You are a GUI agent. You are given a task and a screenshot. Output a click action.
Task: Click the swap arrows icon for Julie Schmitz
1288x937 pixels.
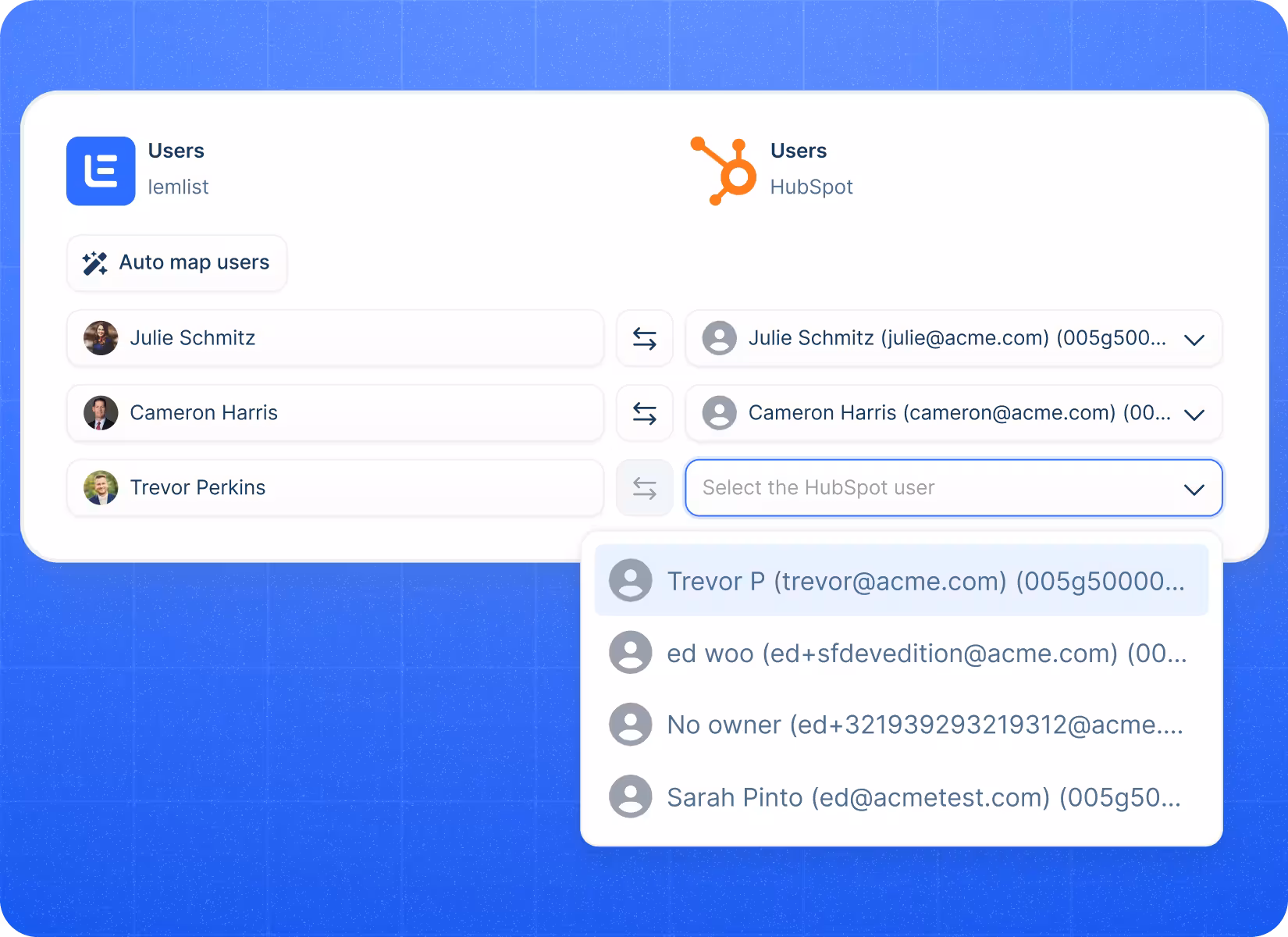pyautogui.click(x=645, y=338)
